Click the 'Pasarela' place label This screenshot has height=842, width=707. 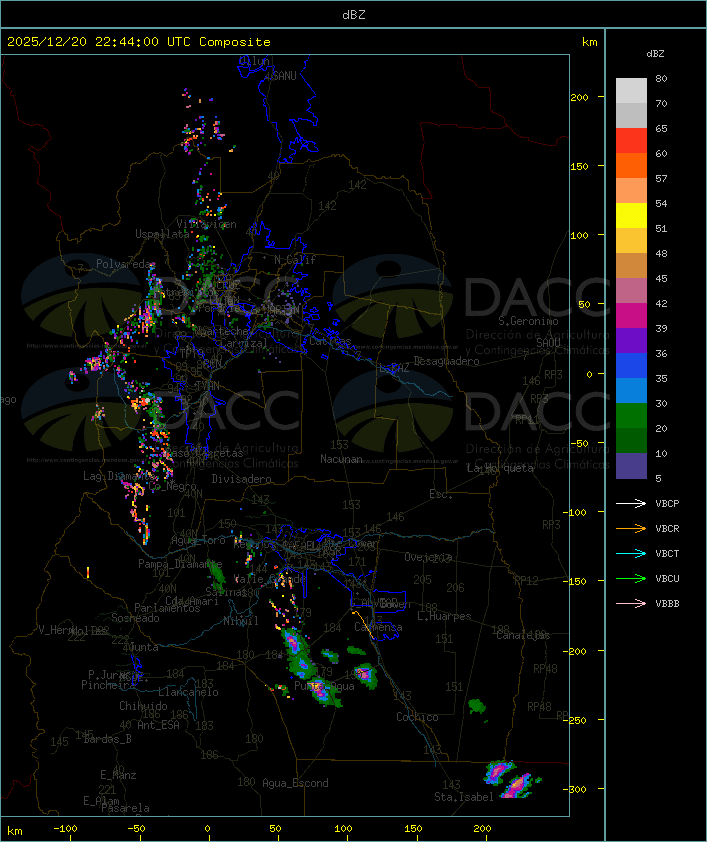tap(125, 808)
